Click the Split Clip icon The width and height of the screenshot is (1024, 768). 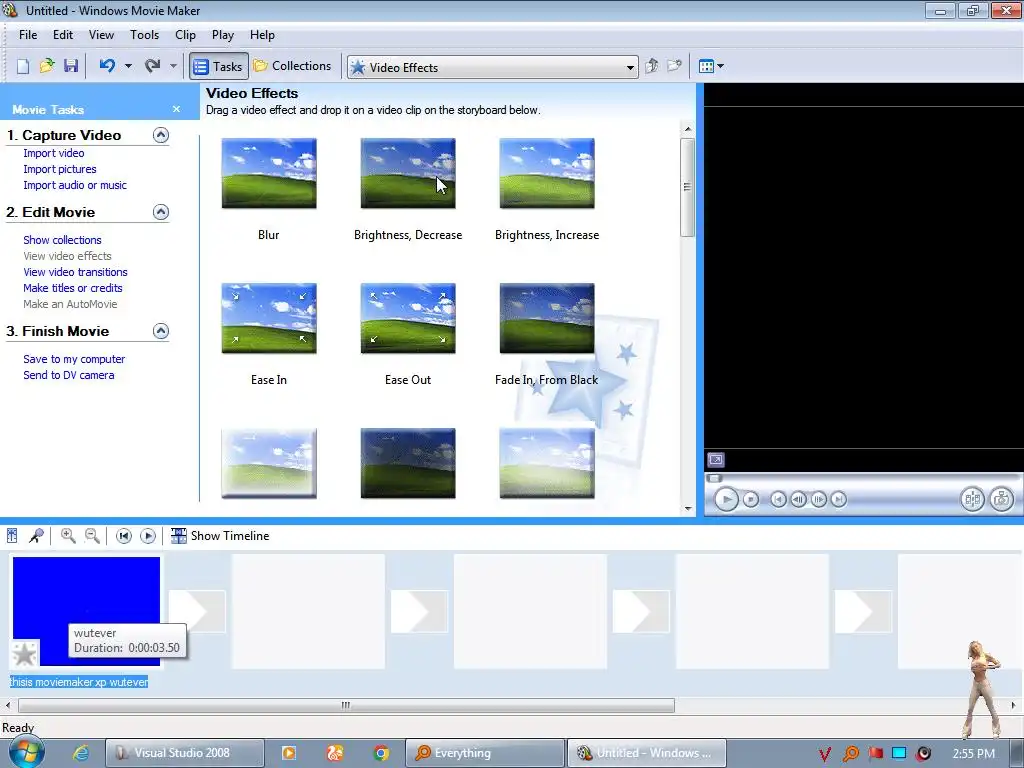(972, 500)
